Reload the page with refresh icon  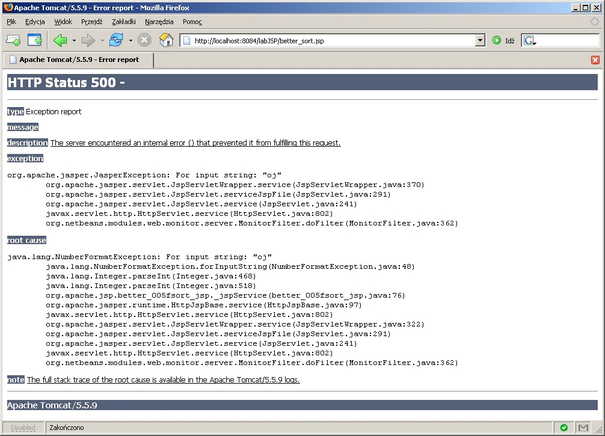(116, 40)
